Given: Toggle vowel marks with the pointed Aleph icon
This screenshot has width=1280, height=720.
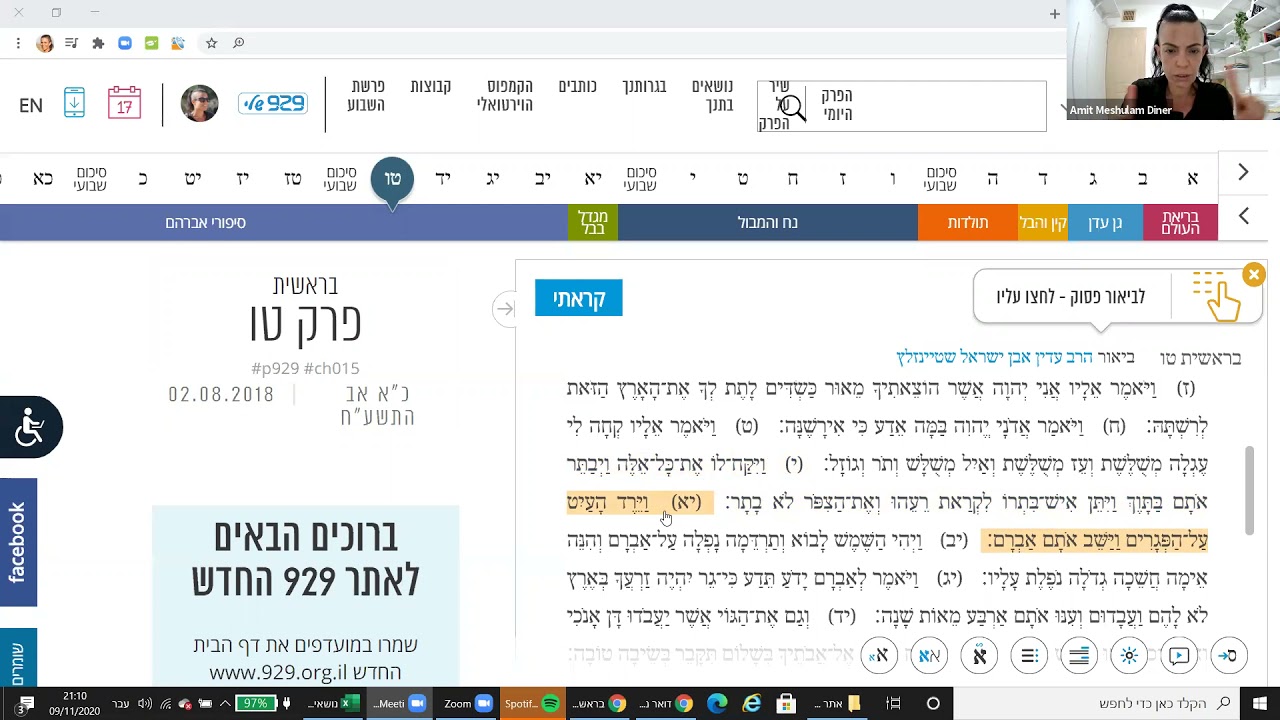Looking at the screenshot, I should click(979, 656).
